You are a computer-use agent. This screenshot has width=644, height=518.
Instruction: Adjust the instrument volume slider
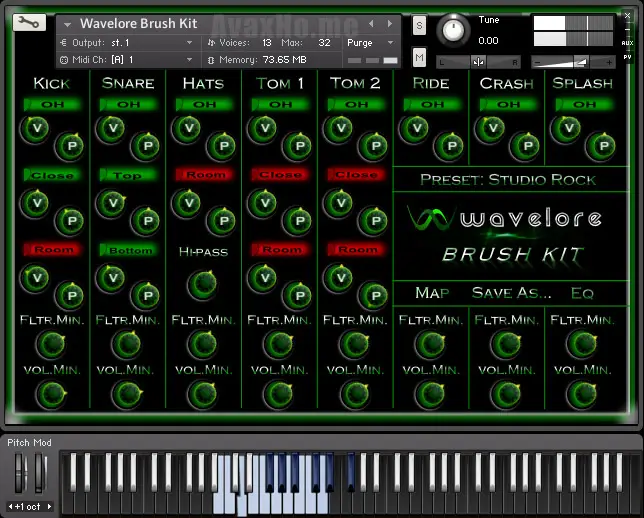pyautogui.click(x=573, y=62)
